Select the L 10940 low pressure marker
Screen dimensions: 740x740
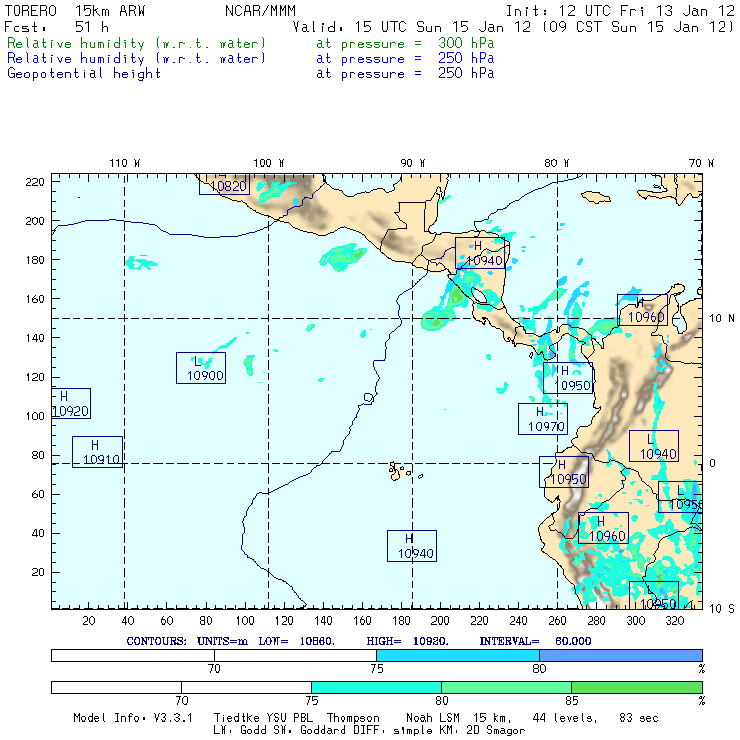click(654, 446)
